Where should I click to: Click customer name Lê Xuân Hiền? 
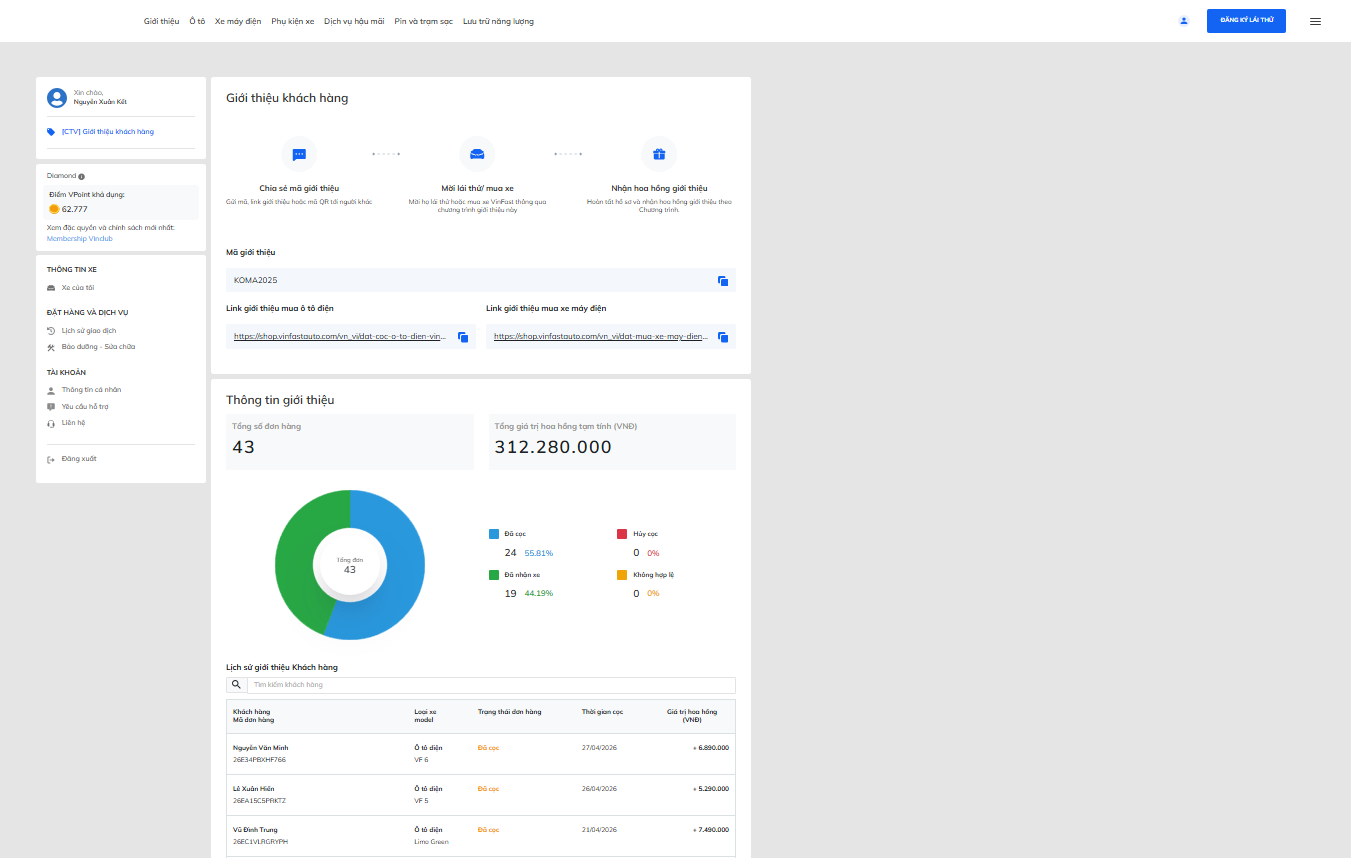[x=253, y=789]
